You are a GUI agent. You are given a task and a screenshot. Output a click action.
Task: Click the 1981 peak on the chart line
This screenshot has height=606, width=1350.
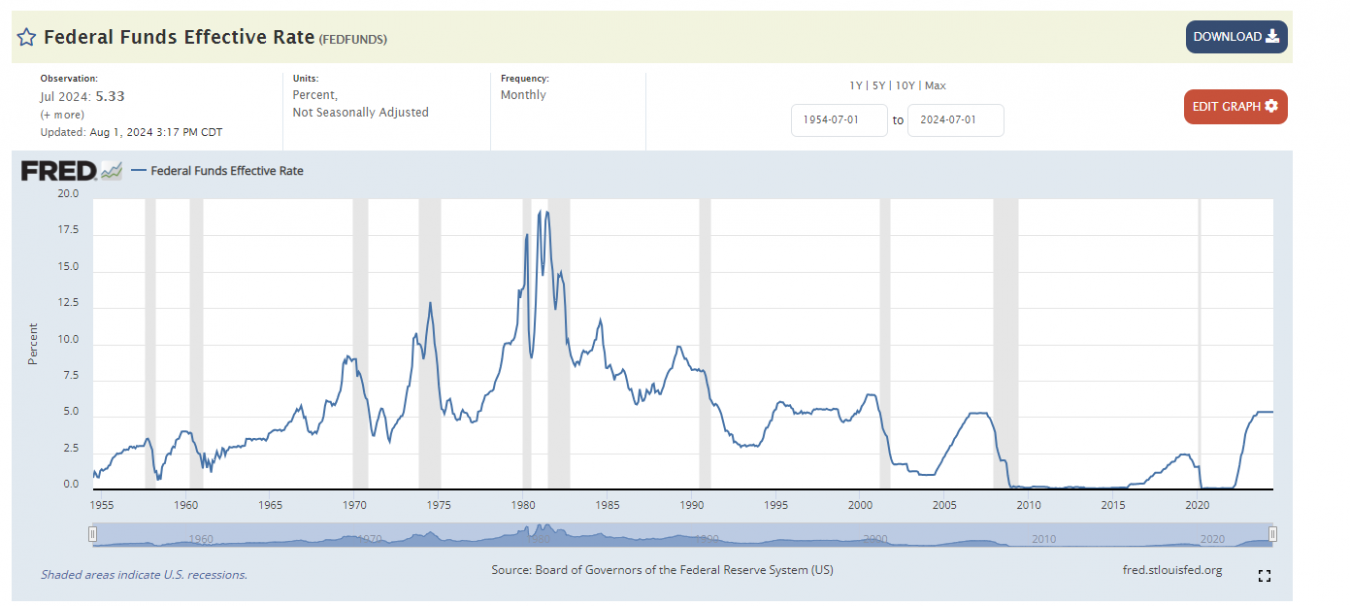tap(540, 212)
